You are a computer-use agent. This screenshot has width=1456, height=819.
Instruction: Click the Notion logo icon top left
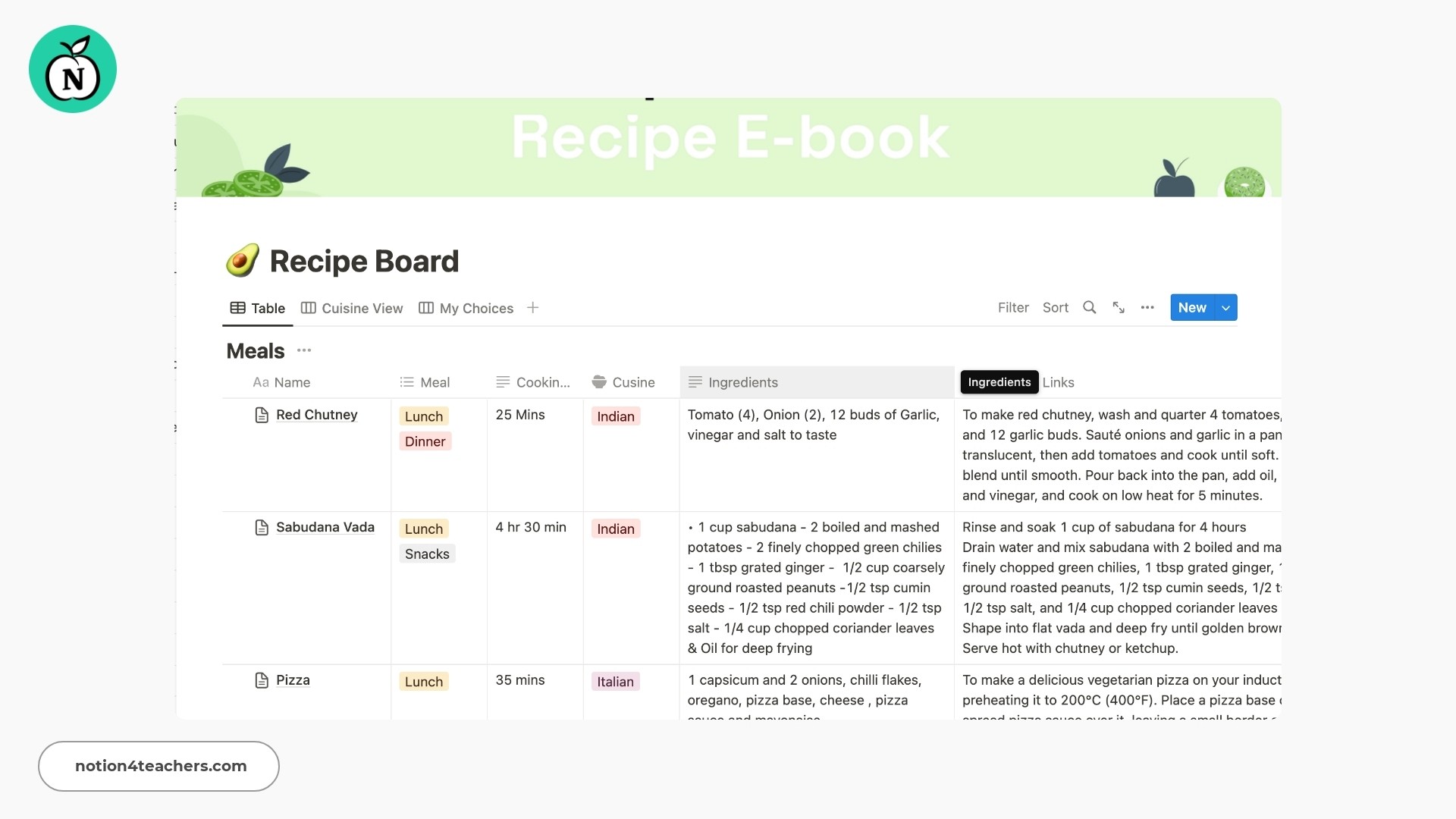click(x=73, y=69)
